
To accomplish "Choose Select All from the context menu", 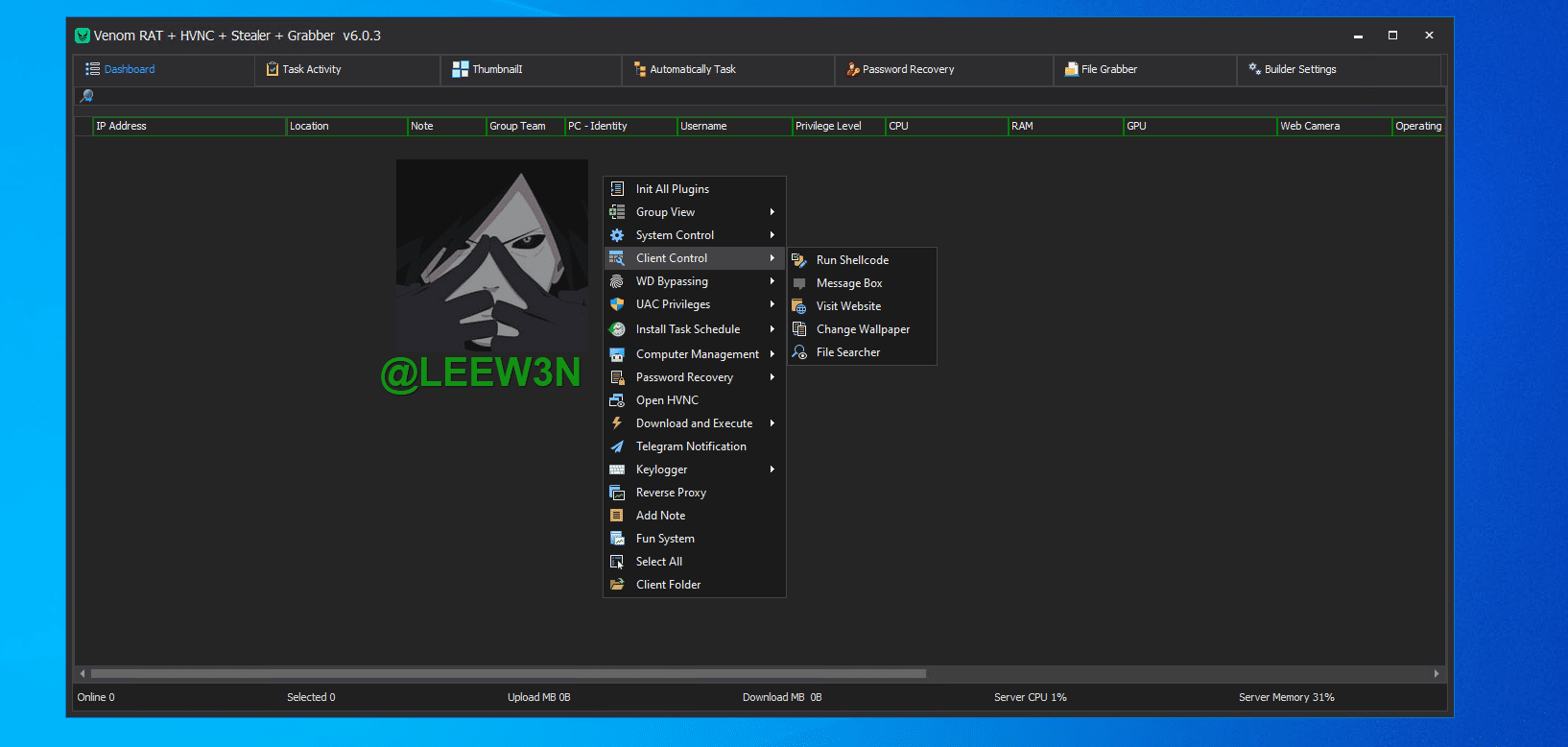I will tap(659, 562).
